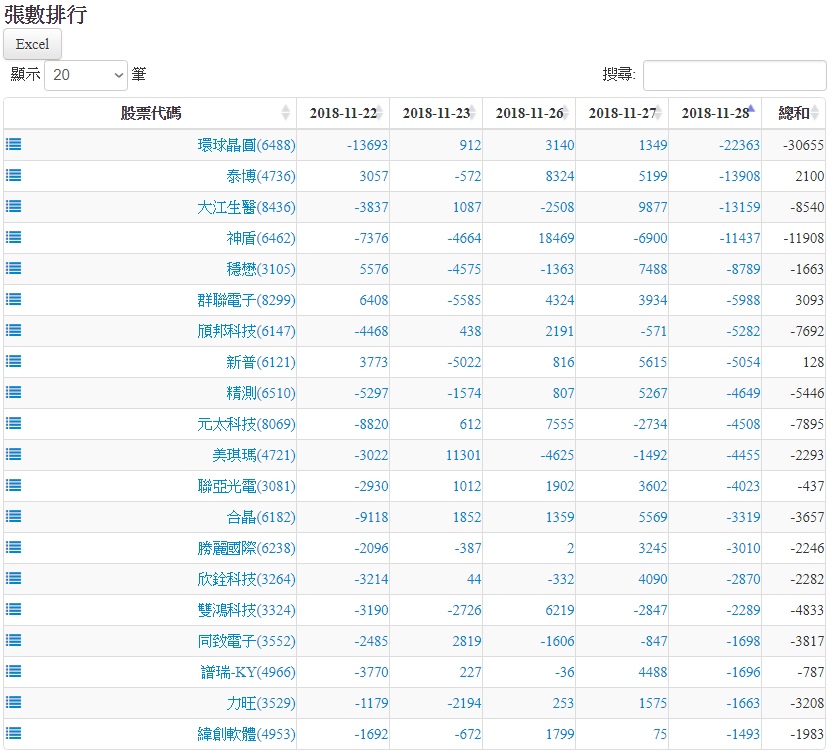Click the list icon beside 精測(6510)
The width and height of the screenshot is (834, 754).
tap(14, 392)
